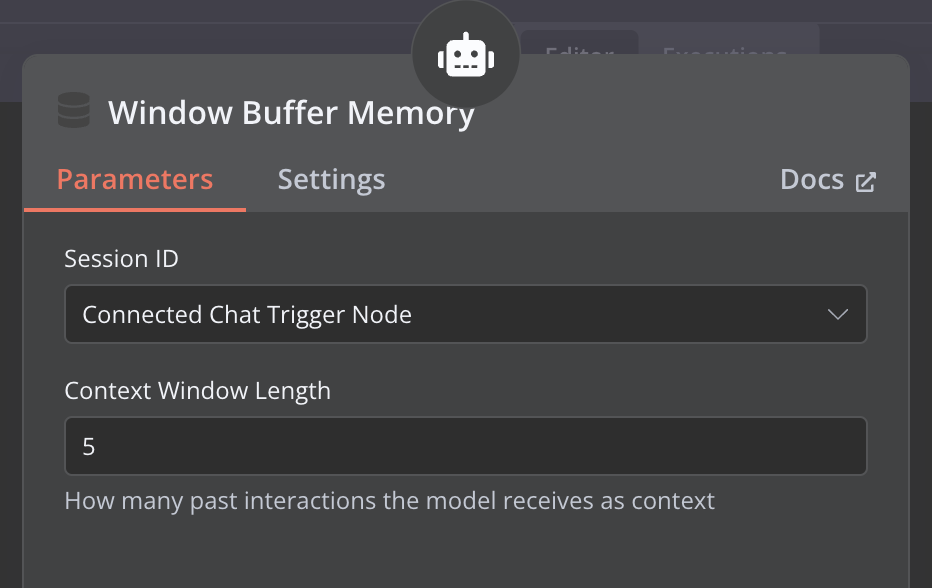Select the Parameters tab
Screen dimensions: 932x588
(x=135, y=180)
